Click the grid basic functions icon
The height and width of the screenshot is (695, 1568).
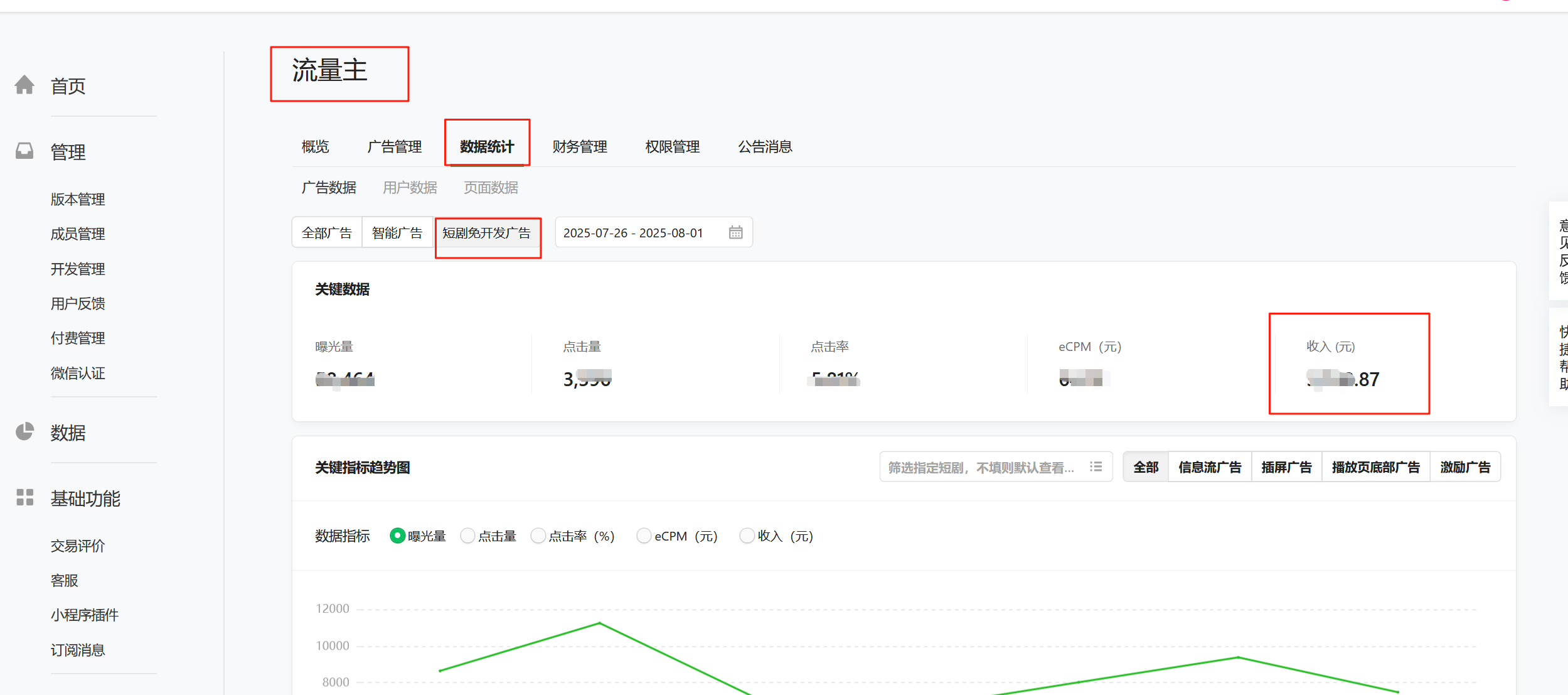pos(24,498)
